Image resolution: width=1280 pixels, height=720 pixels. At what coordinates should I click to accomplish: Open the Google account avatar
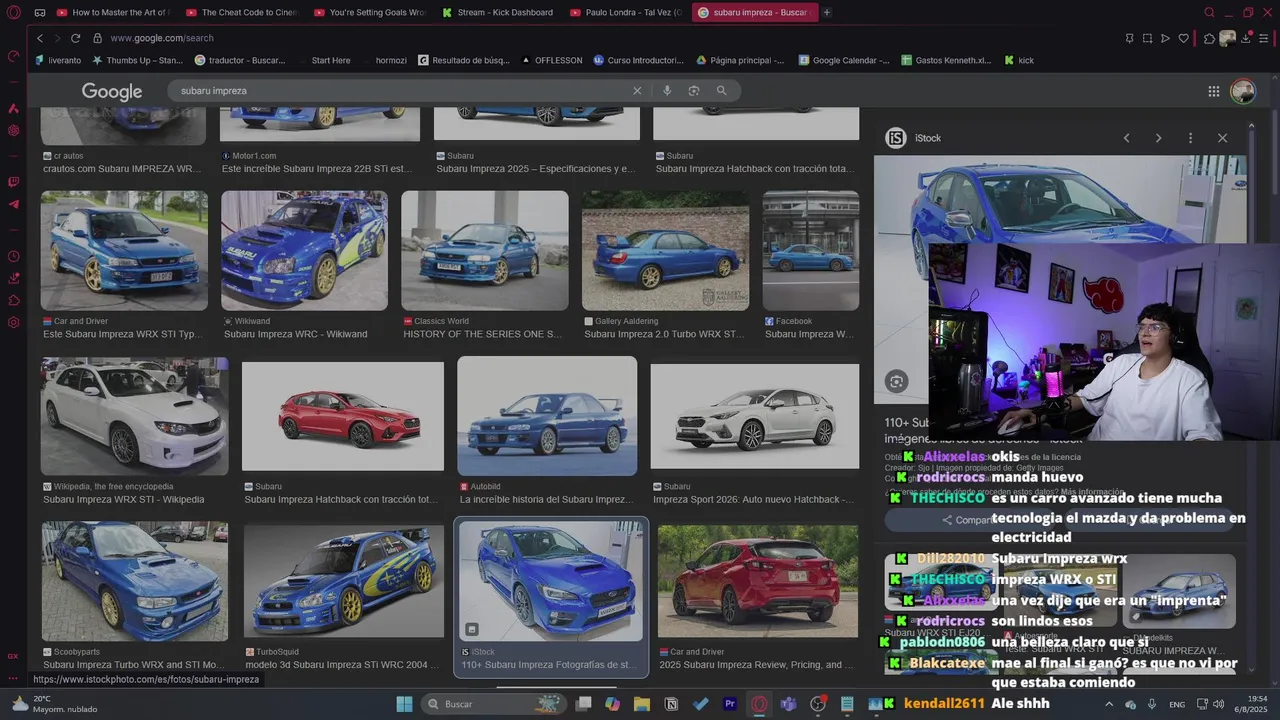click(1242, 91)
